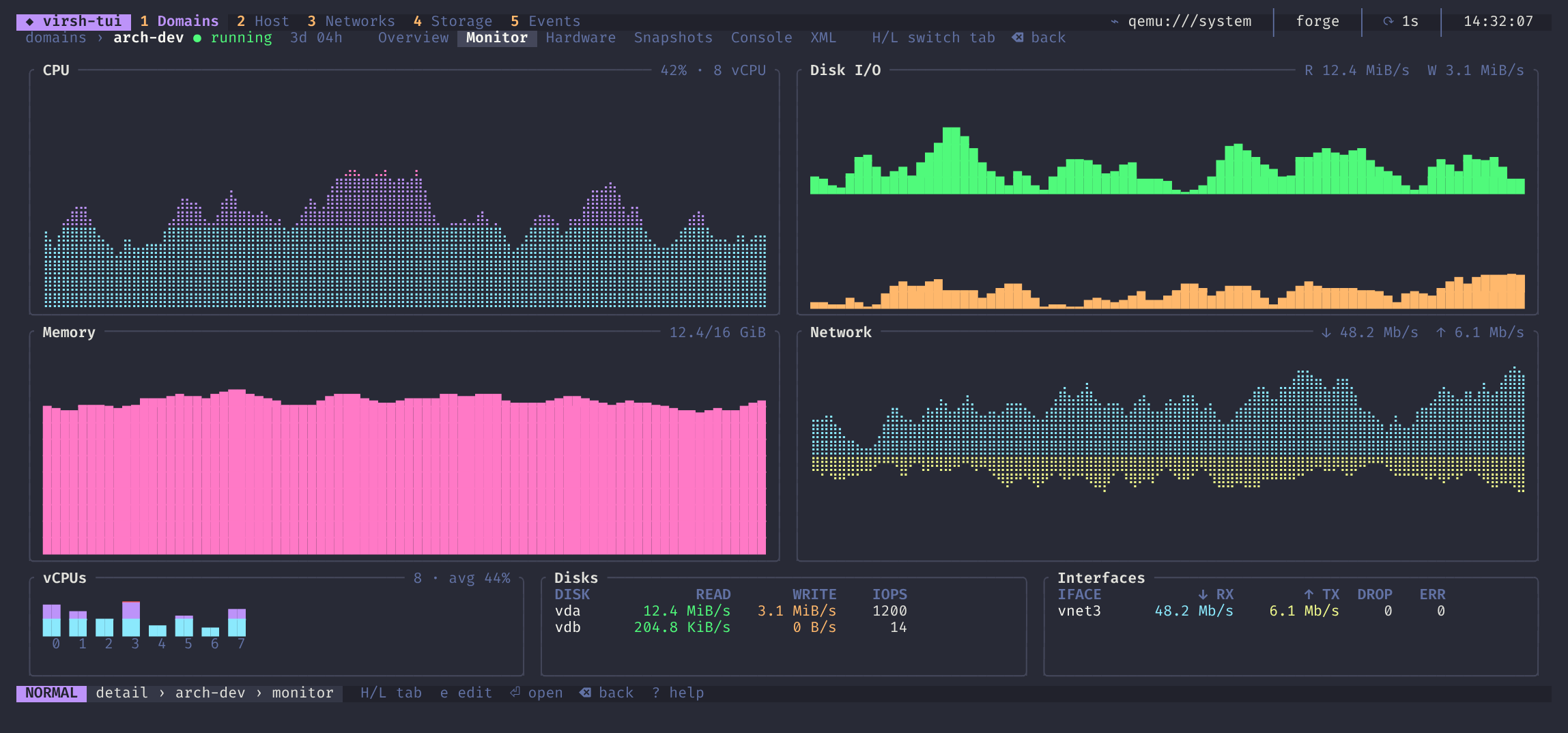
Task: Open the Storage tab
Action: (453, 21)
